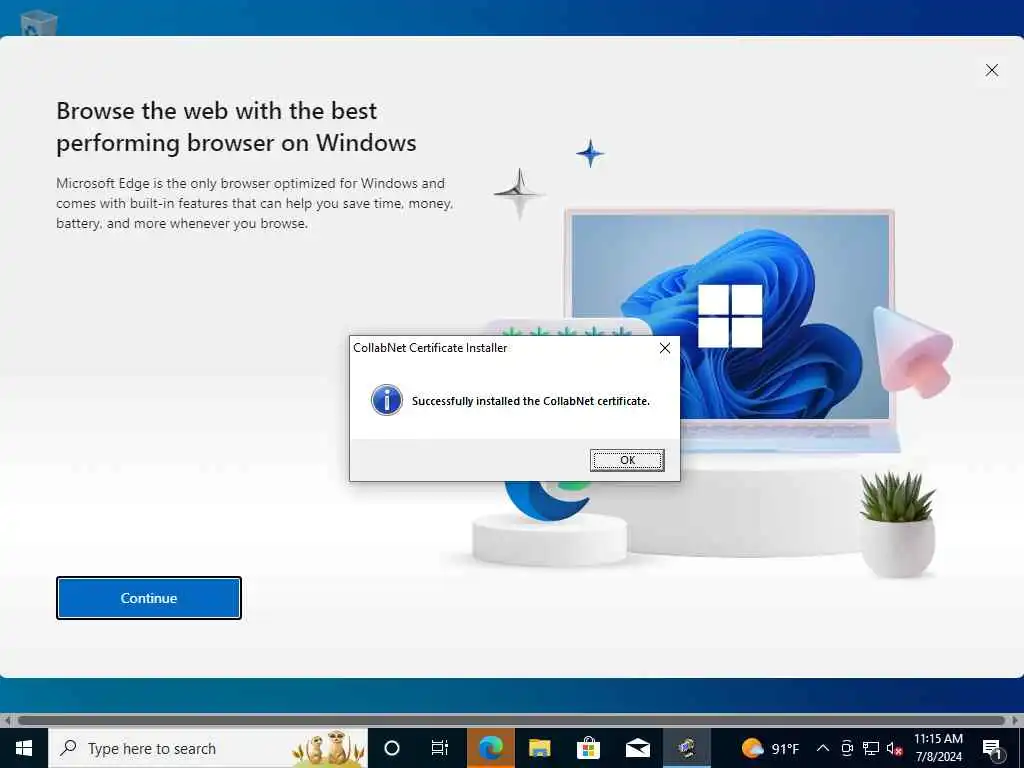The width and height of the screenshot is (1024, 768).
Task: Click the left scroll arrow of the scrollbar
Action: pyautogui.click(x=7, y=720)
